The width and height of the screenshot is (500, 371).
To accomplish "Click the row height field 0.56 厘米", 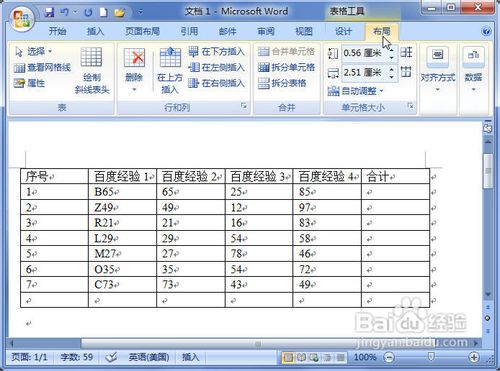I will (x=364, y=53).
